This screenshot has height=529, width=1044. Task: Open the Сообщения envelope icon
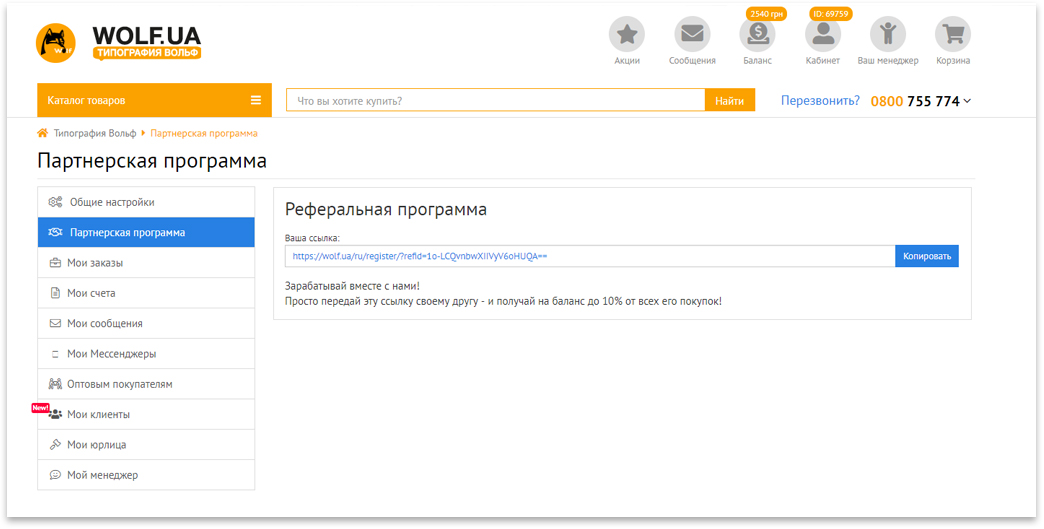coord(692,35)
